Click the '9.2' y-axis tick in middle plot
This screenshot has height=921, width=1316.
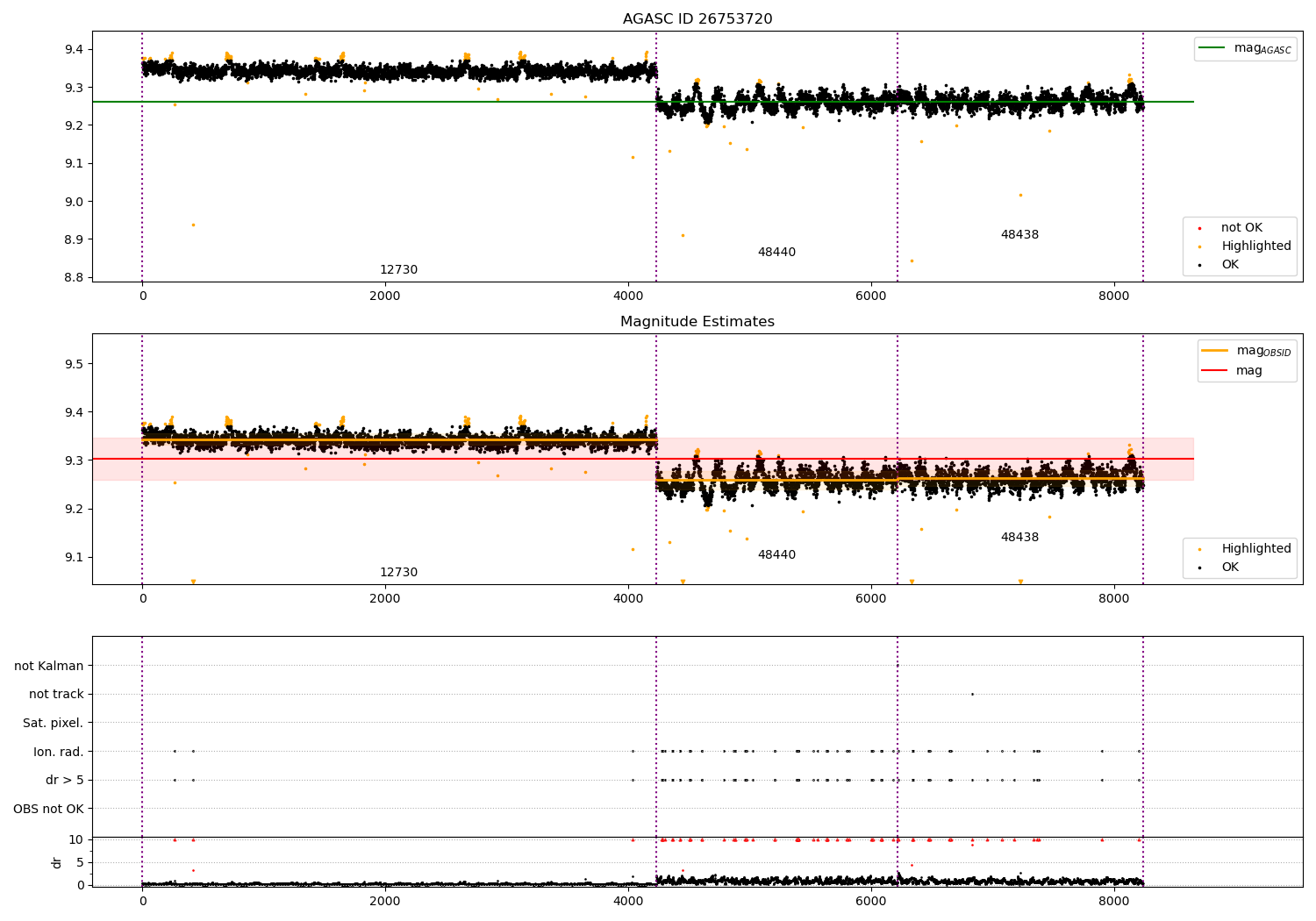(75, 509)
